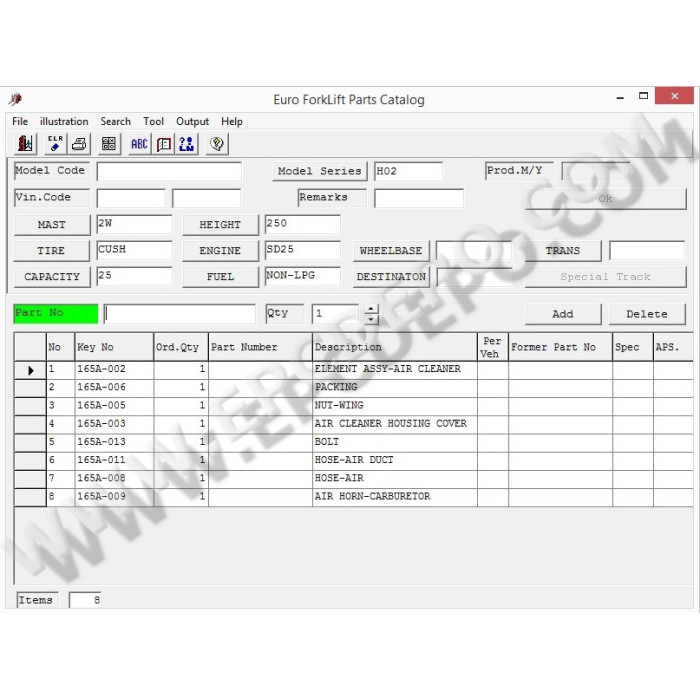Screen dimensions: 700x700
Task: Click the CLR eraser clear icon
Action: tap(55, 144)
